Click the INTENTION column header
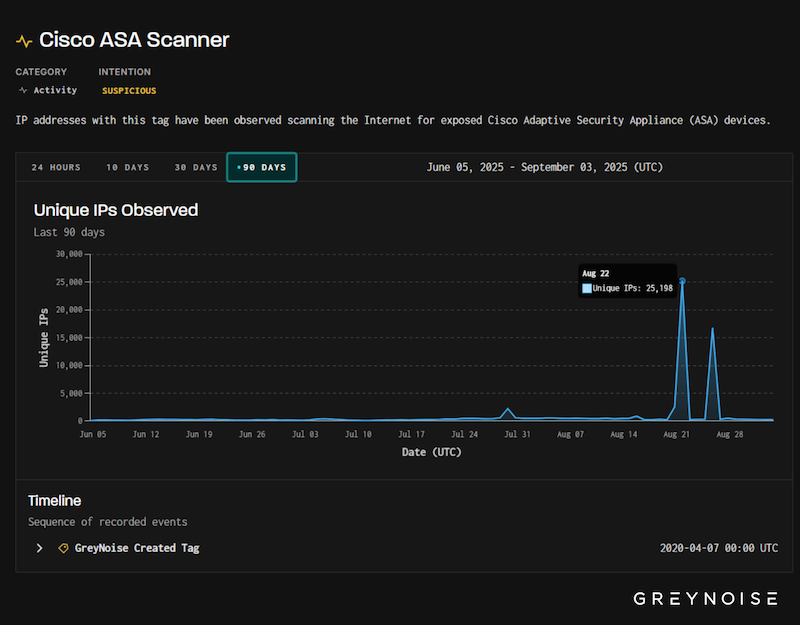Image resolution: width=800 pixels, height=625 pixels. (x=124, y=72)
